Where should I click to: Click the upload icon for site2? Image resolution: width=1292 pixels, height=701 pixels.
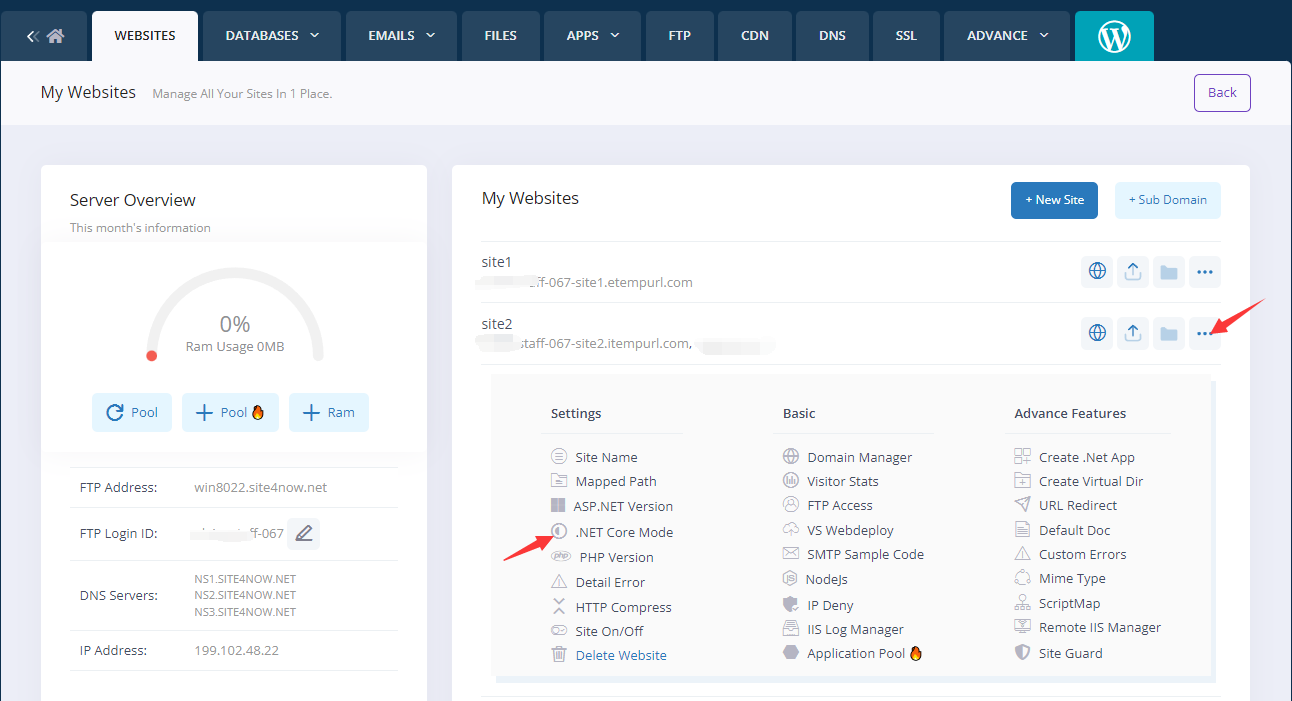click(1133, 333)
